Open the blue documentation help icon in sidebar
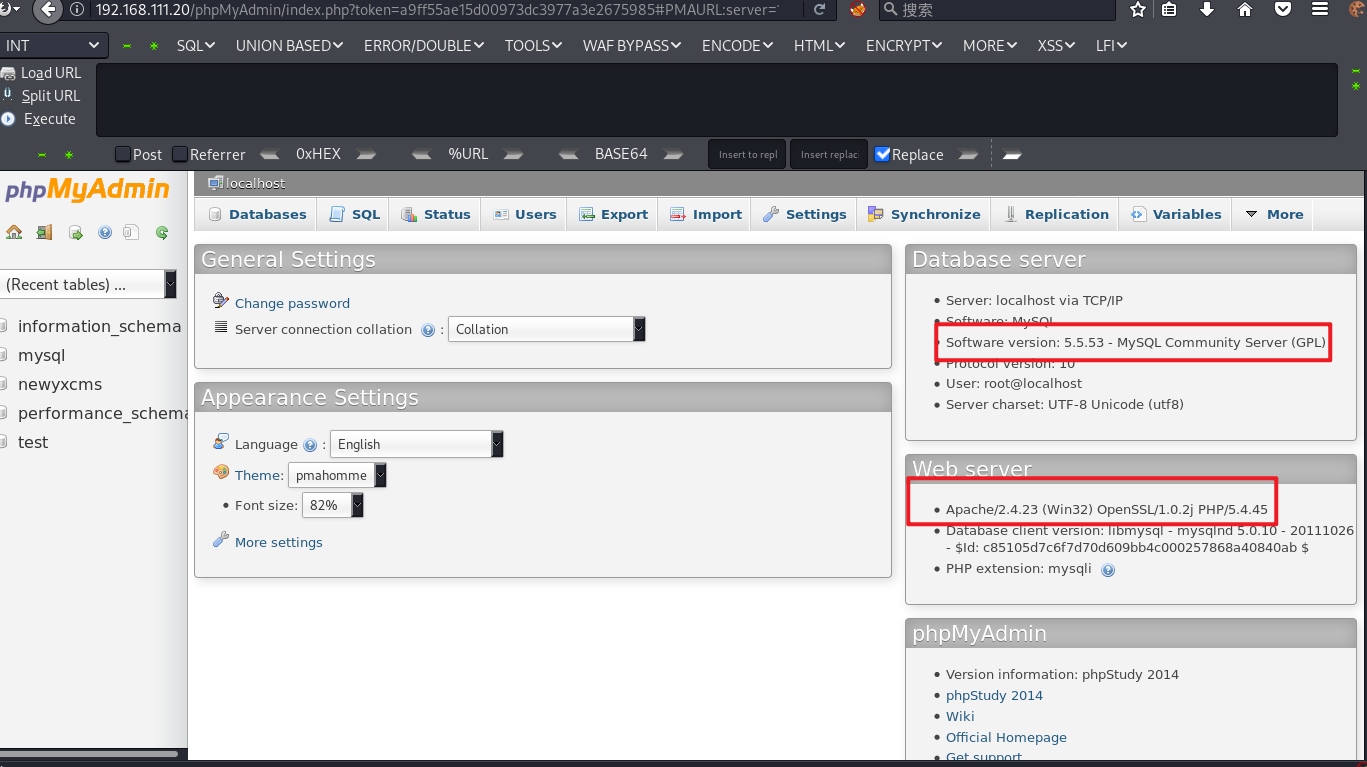This screenshot has width=1367, height=767. pos(105,232)
